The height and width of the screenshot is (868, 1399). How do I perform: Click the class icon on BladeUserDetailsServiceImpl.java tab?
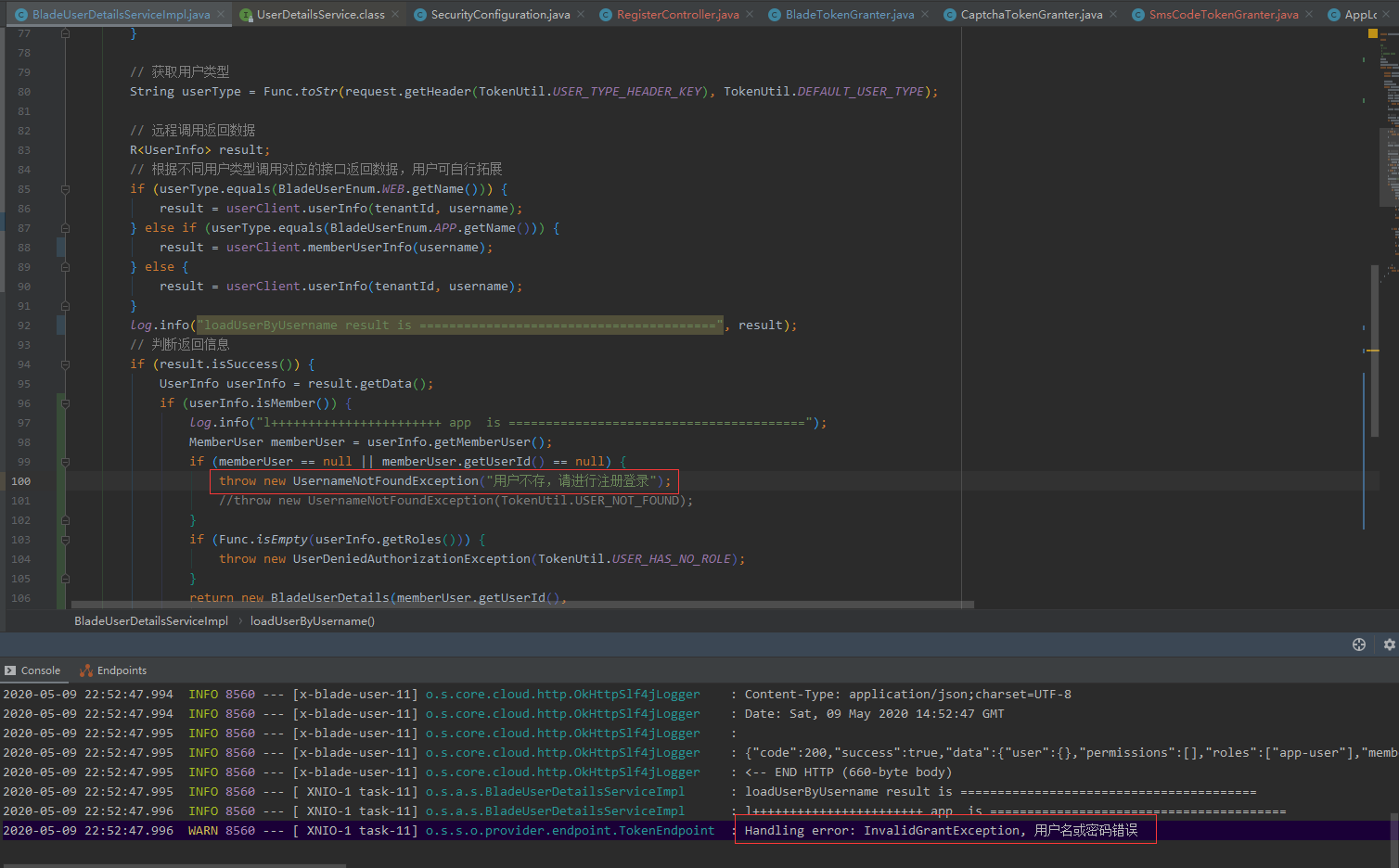click(x=20, y=15)
